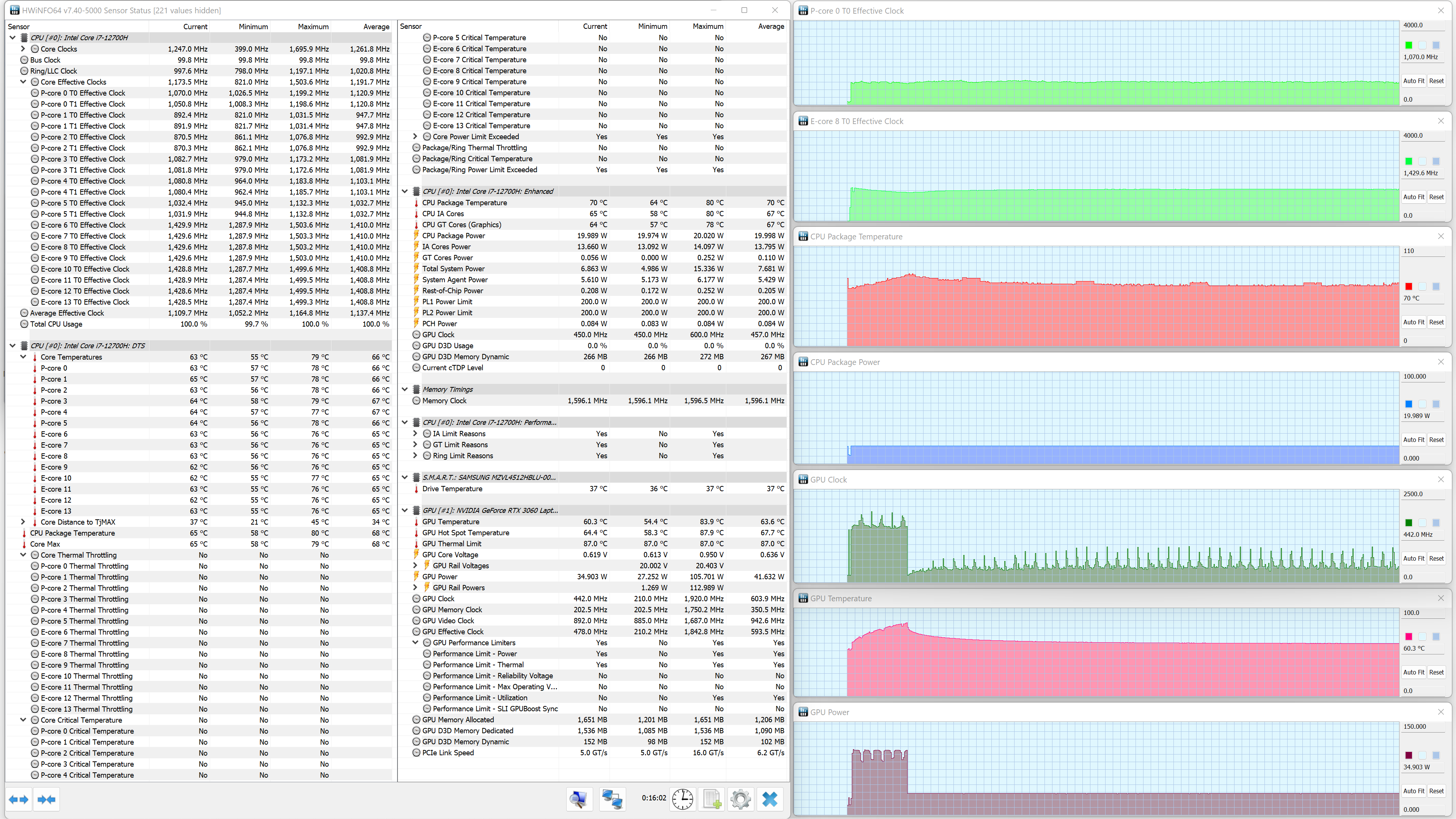
Task: Click the Average column header in right pane
Action: click(x=770, y=27)
